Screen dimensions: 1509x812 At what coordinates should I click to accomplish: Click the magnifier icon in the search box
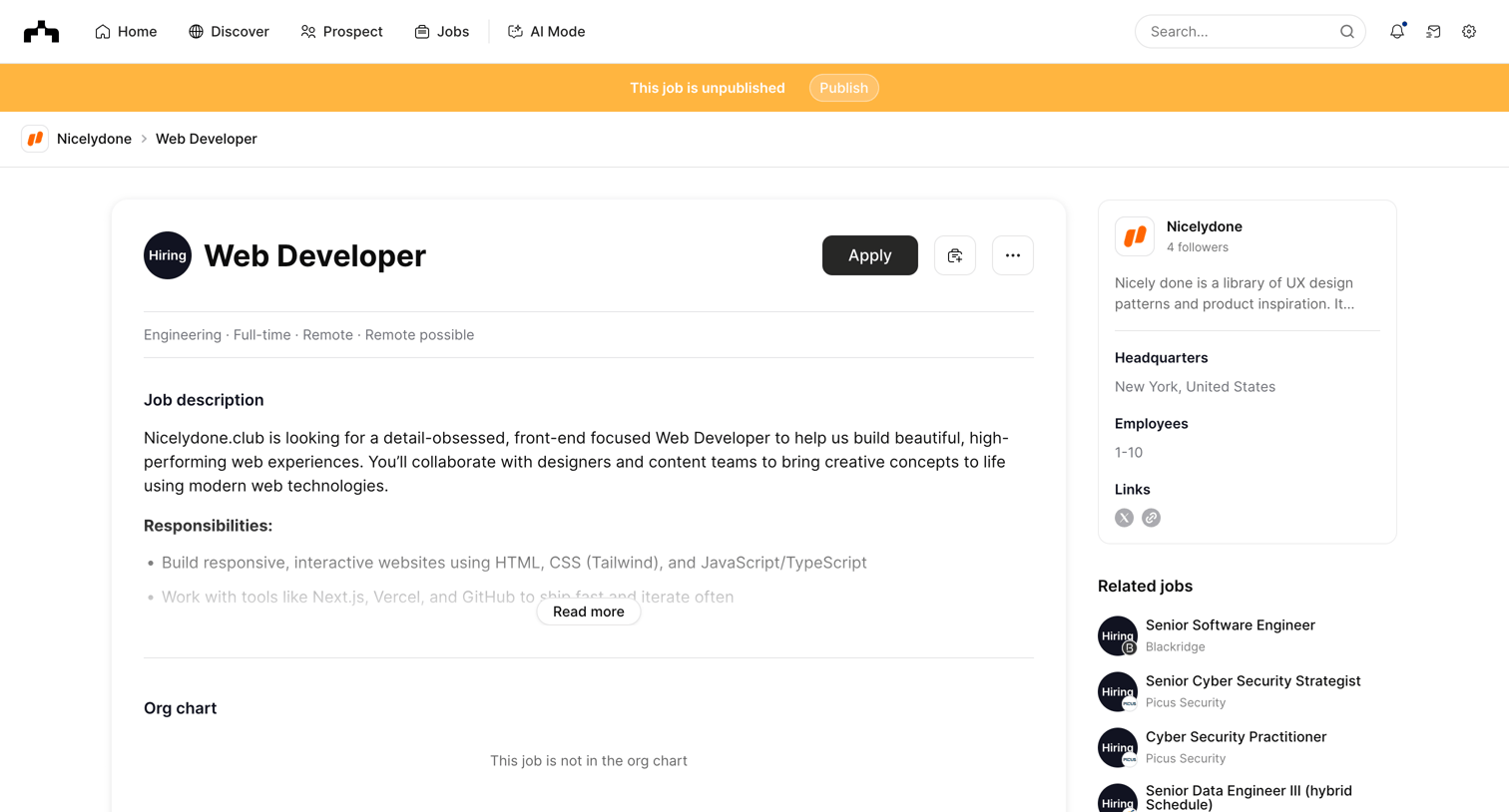click(1346, 32)
